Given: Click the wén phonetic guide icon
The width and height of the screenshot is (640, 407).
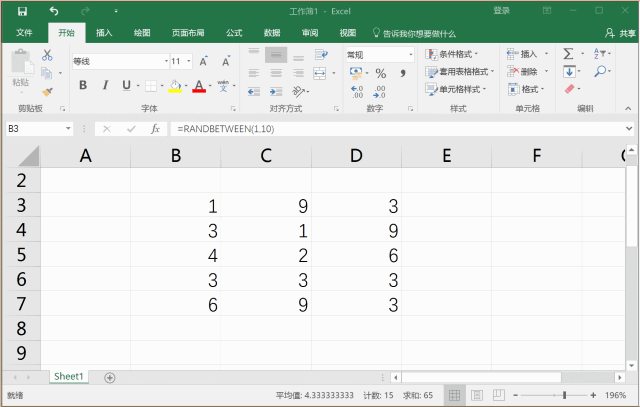Looking at the screenshot, I should click(223, 85).
